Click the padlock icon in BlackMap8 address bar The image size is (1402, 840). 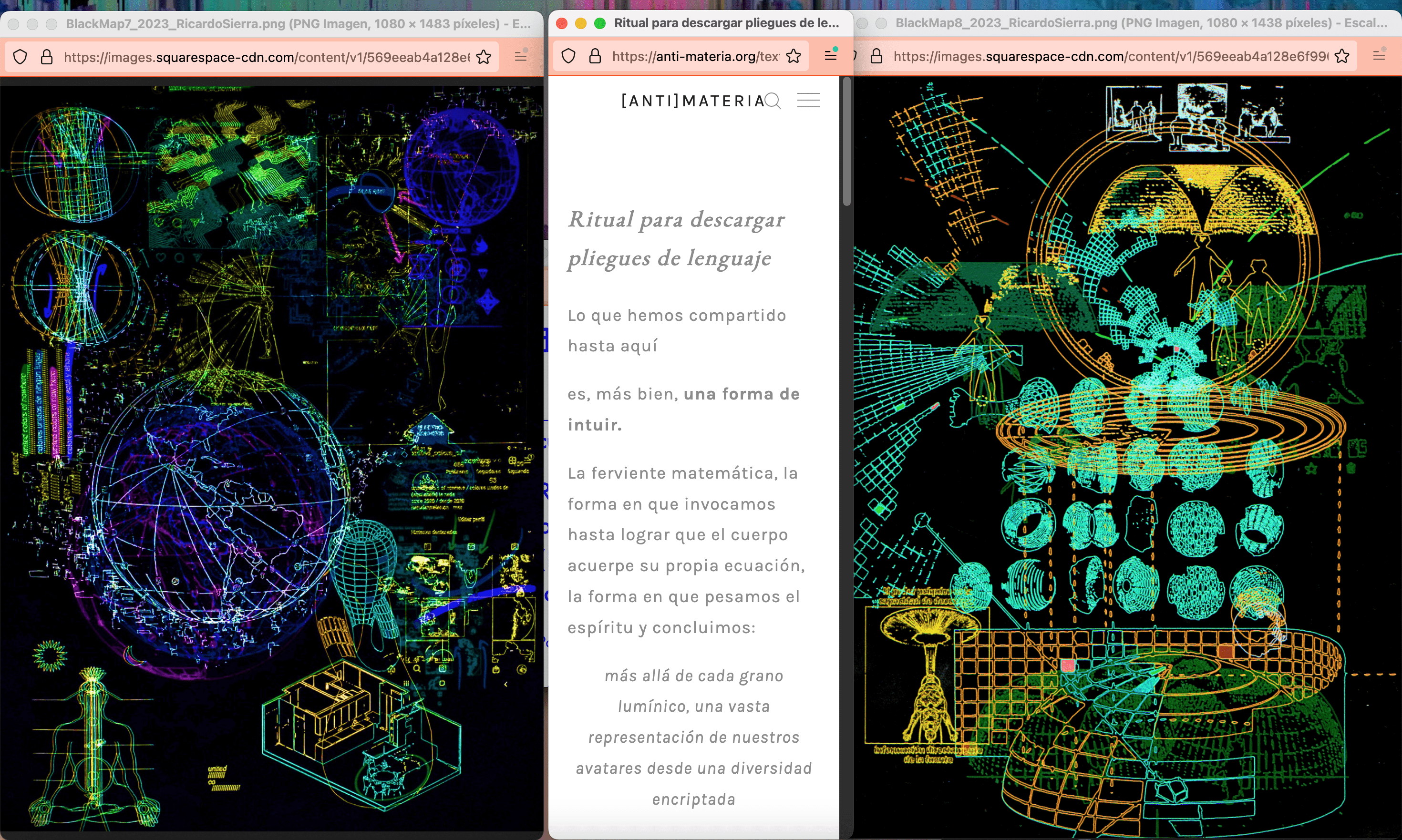tap(876, 56)
